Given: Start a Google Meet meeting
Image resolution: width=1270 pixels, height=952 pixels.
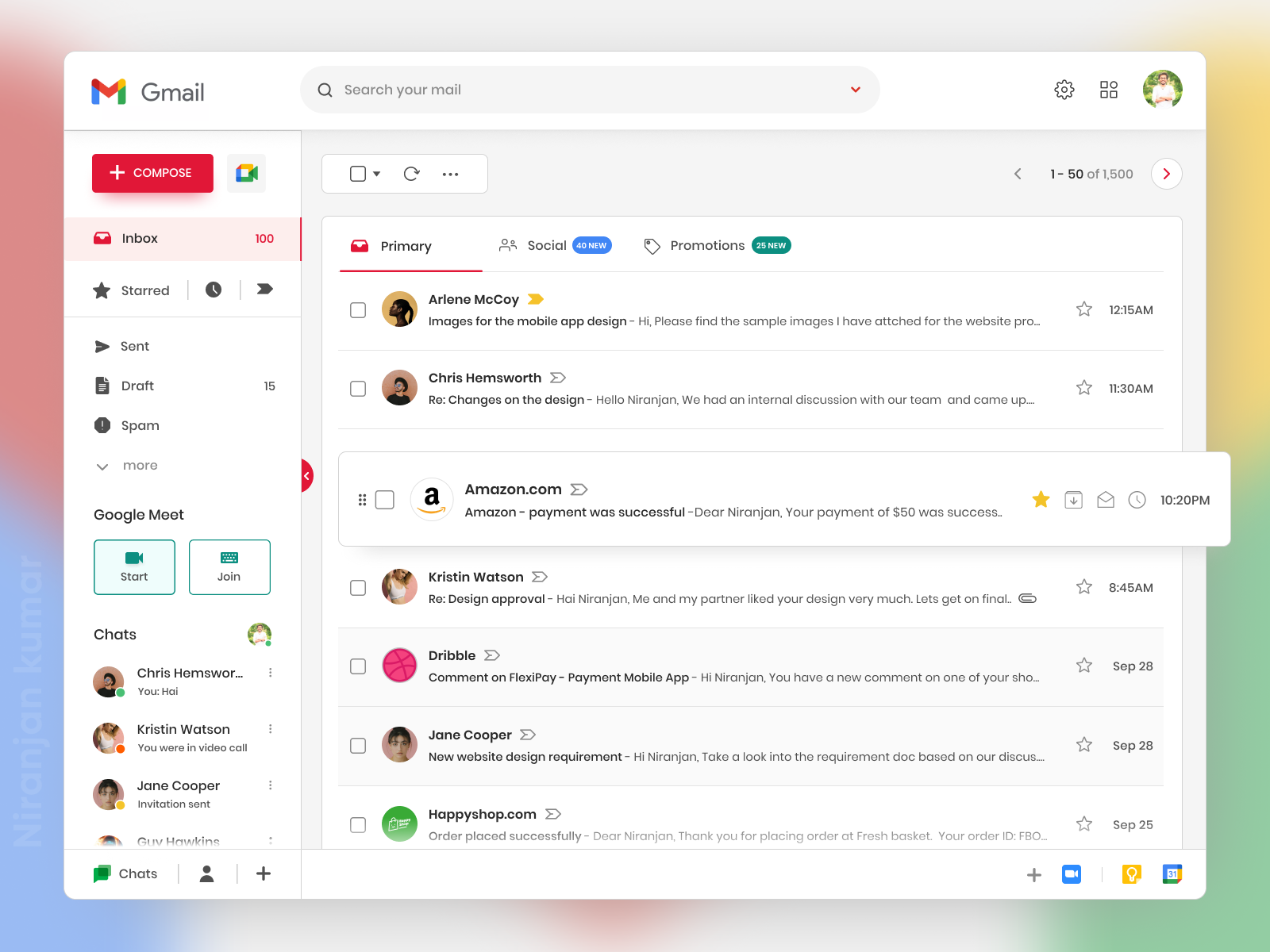Looking at the screenshot, I should click(x=134, y=567).
